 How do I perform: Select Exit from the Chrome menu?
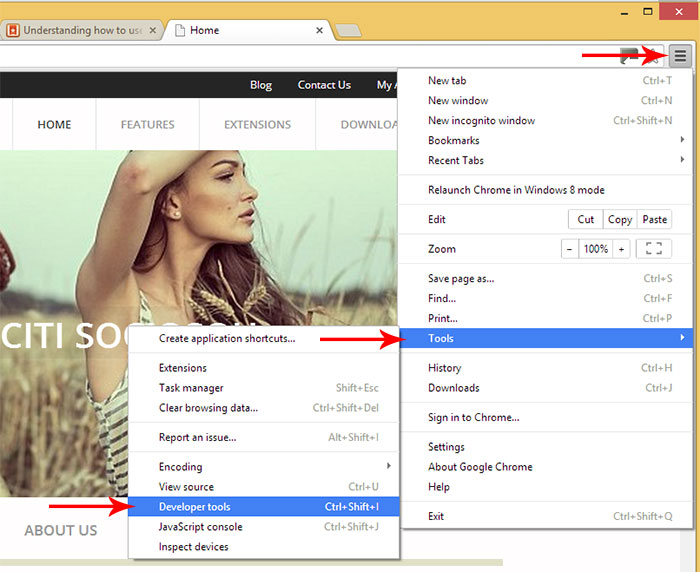[546, 516]
